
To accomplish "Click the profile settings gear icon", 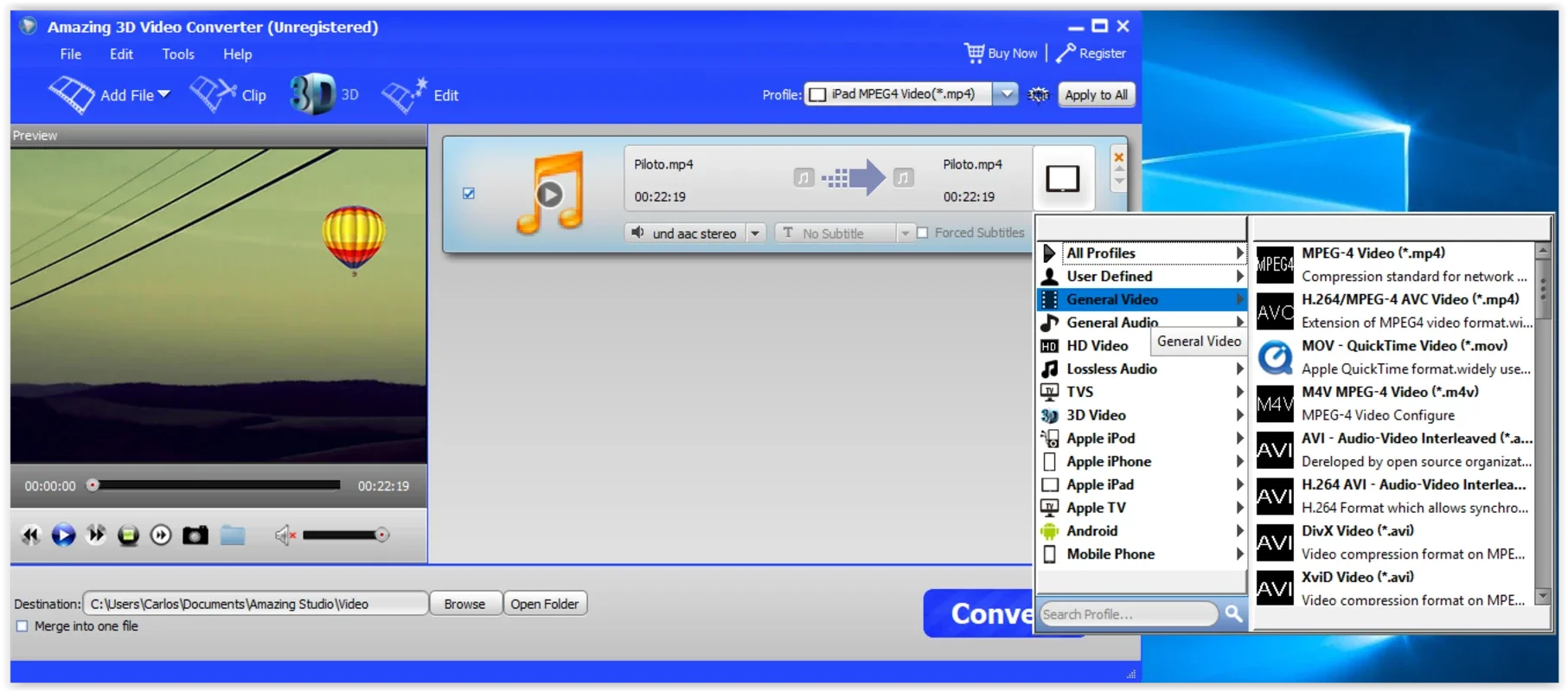I will pyautogui.click(x=1038, y=94).
